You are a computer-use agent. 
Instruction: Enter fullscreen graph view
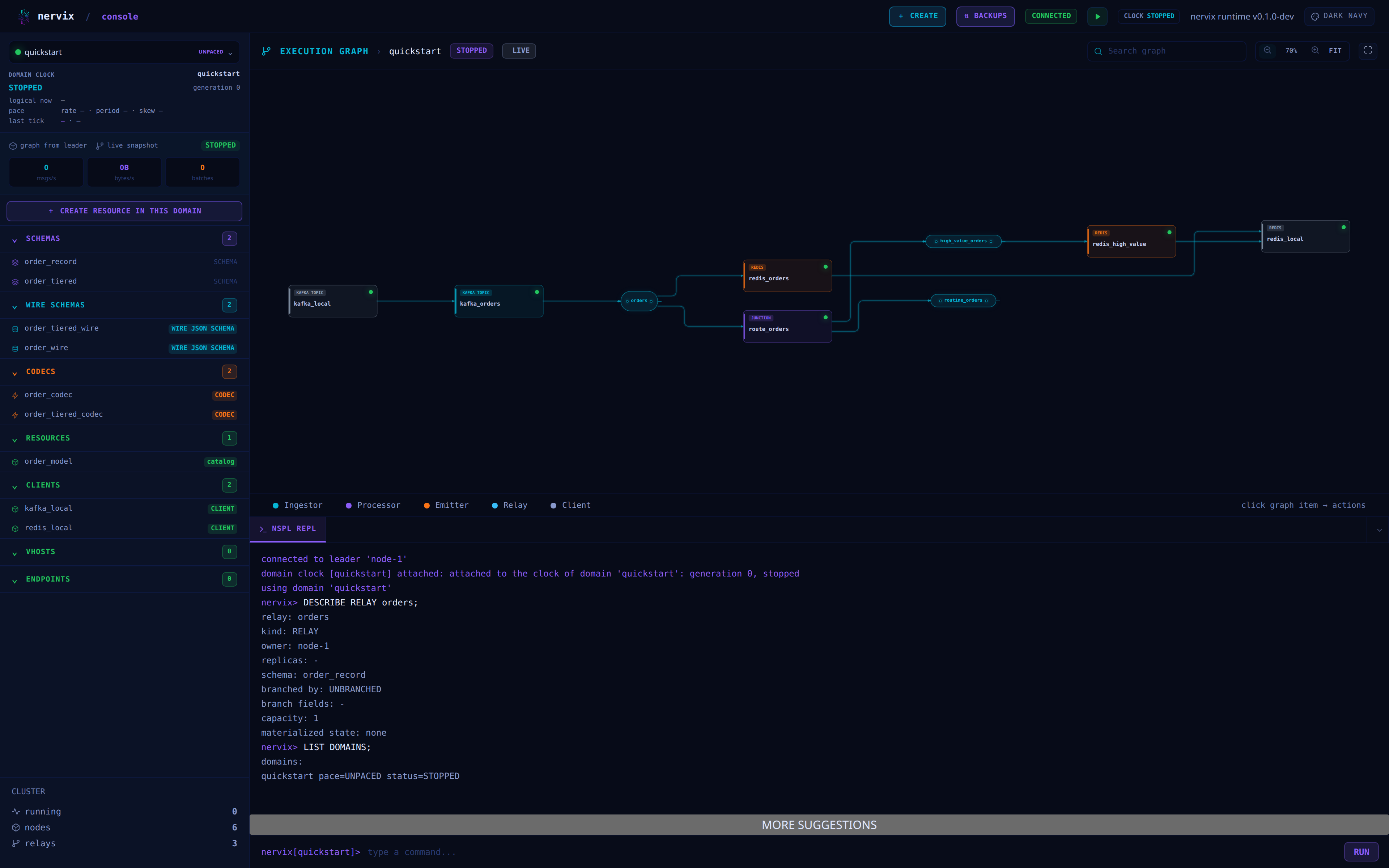[x=1368, y=51]
